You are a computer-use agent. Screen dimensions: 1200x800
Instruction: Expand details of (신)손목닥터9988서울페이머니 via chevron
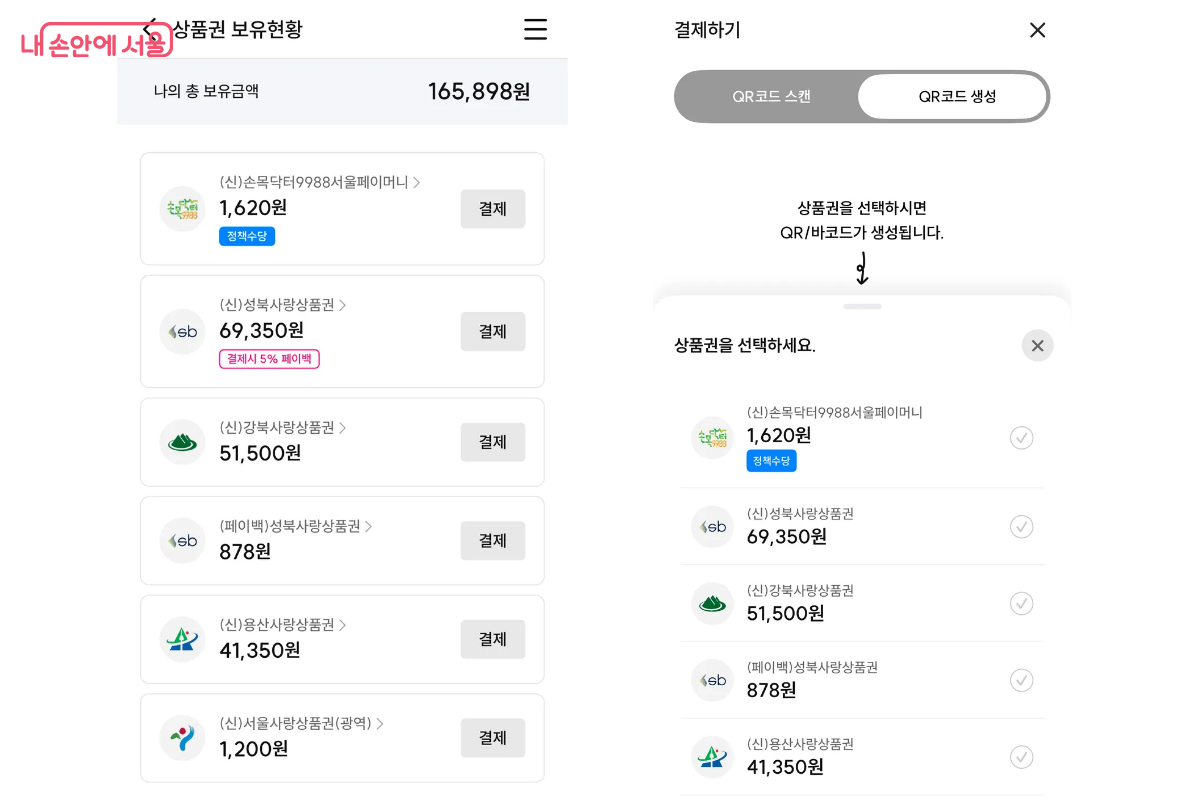point(418,182)
